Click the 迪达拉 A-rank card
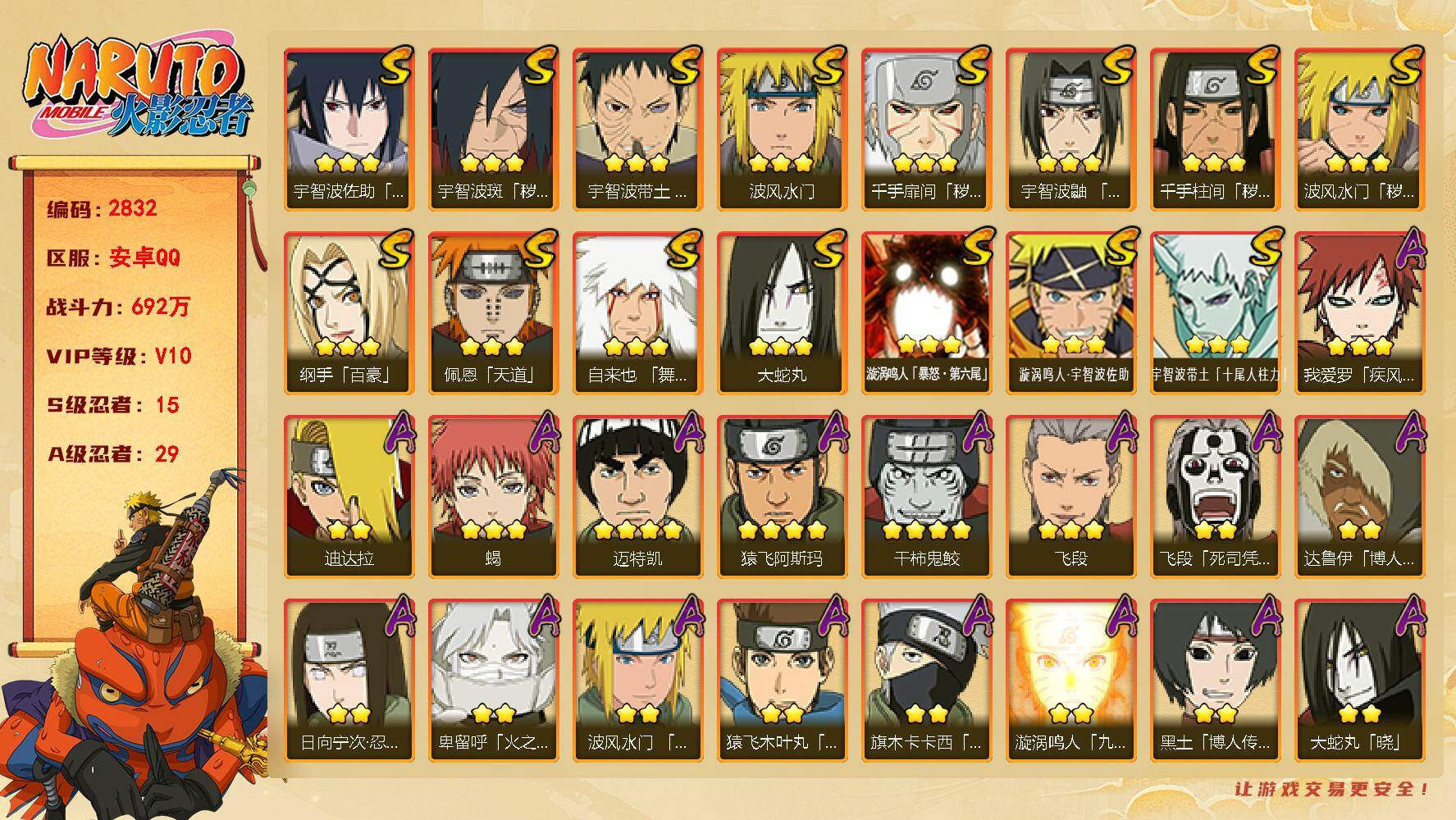This screenshot has width=1456, height=820. tap(349, 496)
